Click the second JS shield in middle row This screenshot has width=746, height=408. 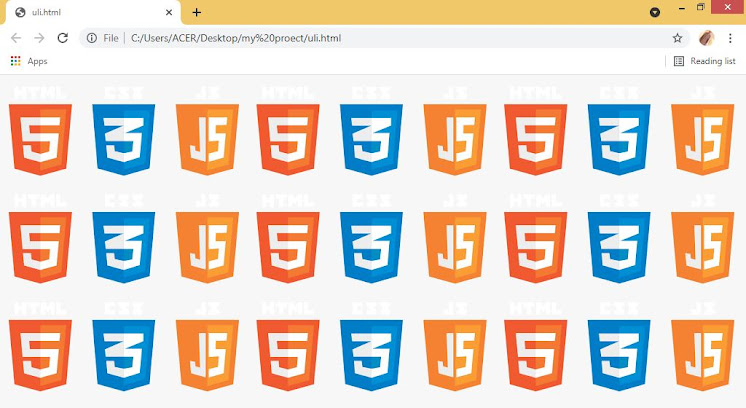pos(455,247)
